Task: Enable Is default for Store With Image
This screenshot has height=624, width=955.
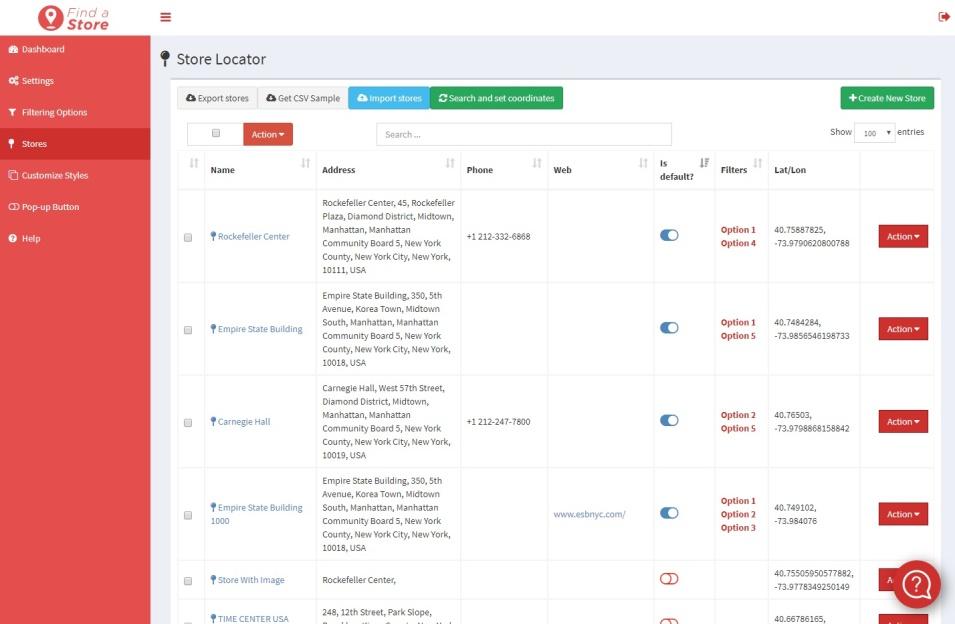Action: (x=669, y=579)
